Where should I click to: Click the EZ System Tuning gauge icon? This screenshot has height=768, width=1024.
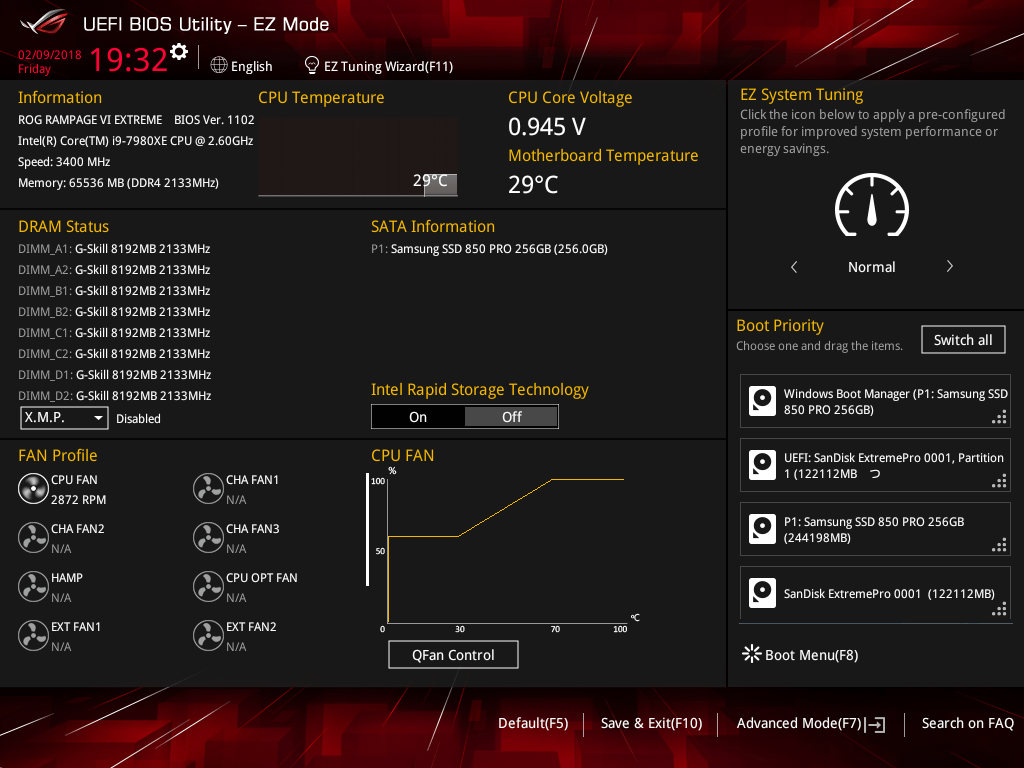pos(872,204)
